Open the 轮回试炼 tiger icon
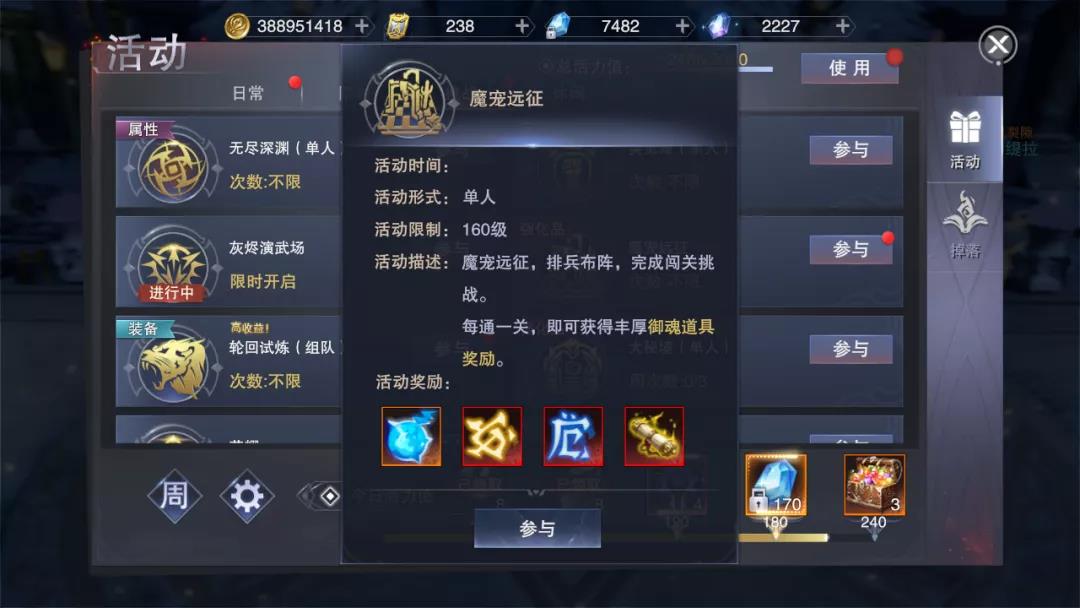This screenshot has height=608, width=1080. tap(172, 367)
